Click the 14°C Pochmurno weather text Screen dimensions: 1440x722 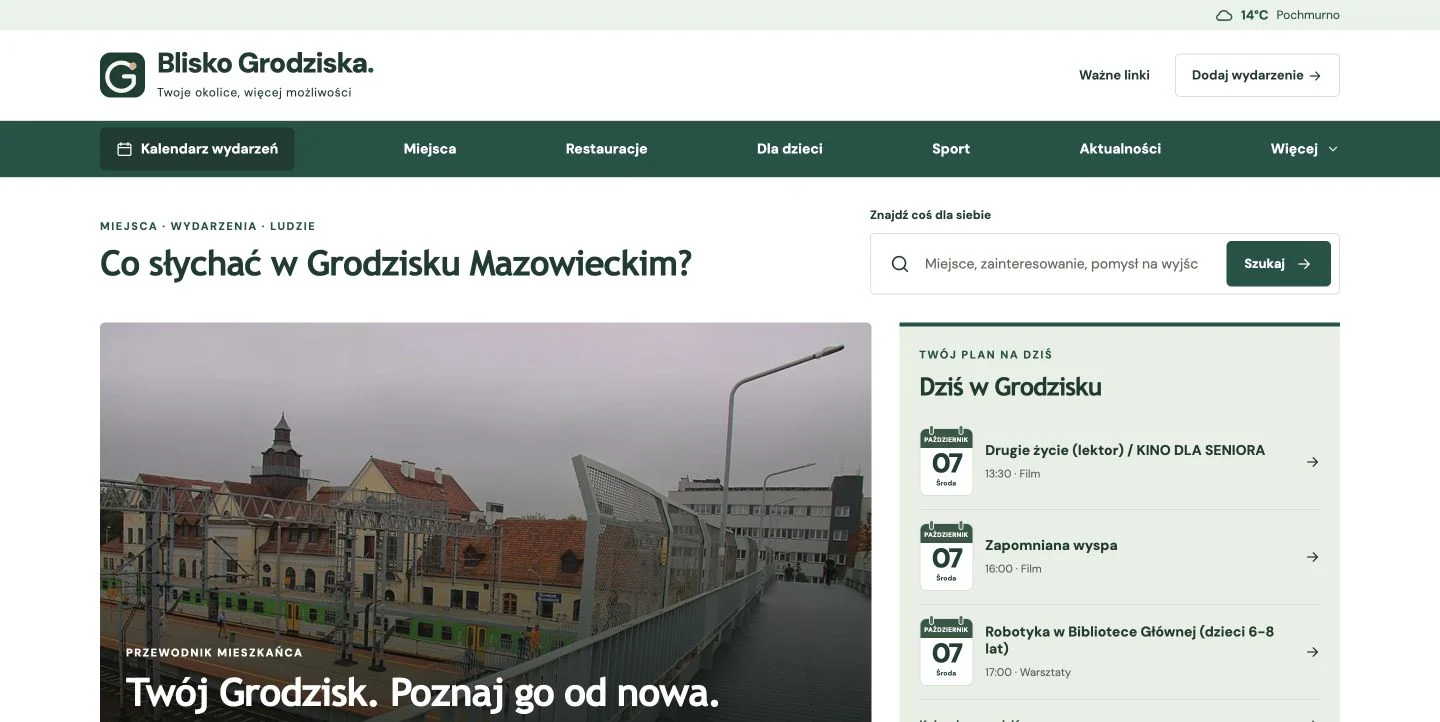click(1290, 15)
